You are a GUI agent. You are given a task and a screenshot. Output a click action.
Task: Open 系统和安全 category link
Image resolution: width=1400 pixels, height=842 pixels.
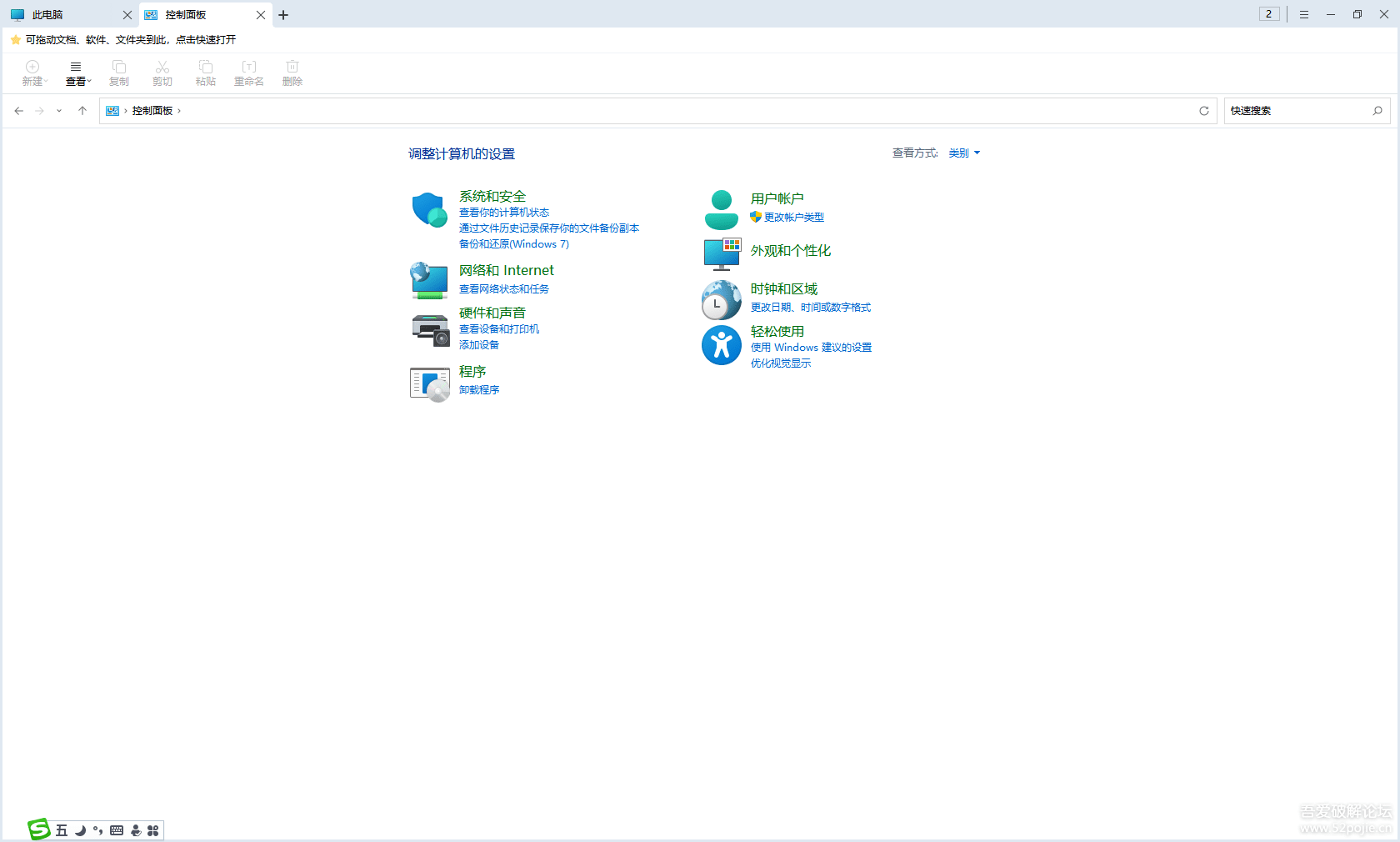[x=492, y=197]
